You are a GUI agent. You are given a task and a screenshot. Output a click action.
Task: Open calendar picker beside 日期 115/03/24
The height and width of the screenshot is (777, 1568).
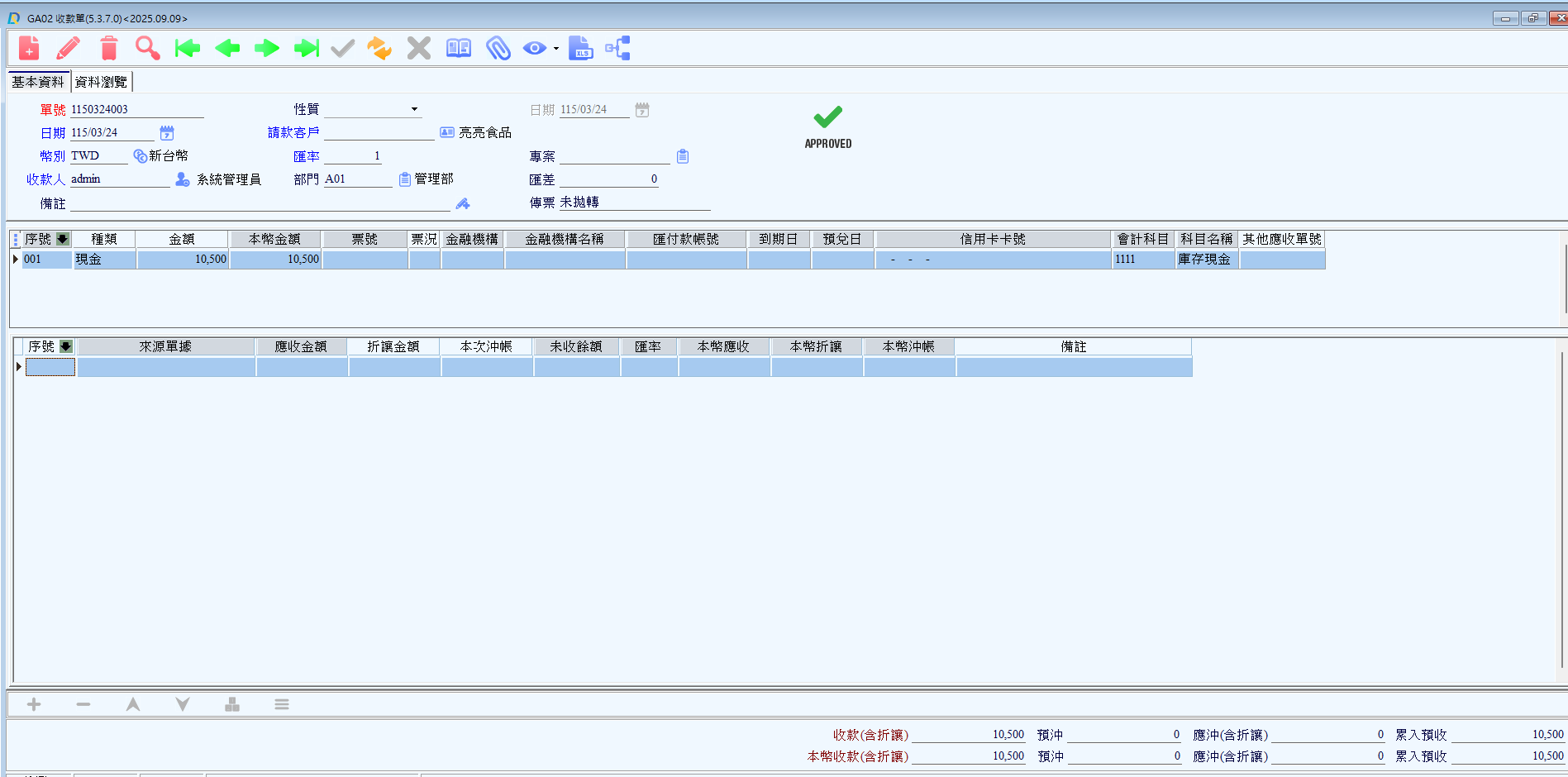(167, 133)
